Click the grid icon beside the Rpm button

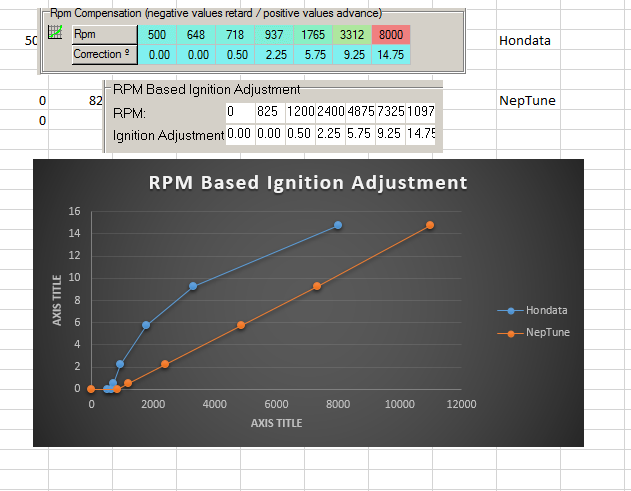56,34
